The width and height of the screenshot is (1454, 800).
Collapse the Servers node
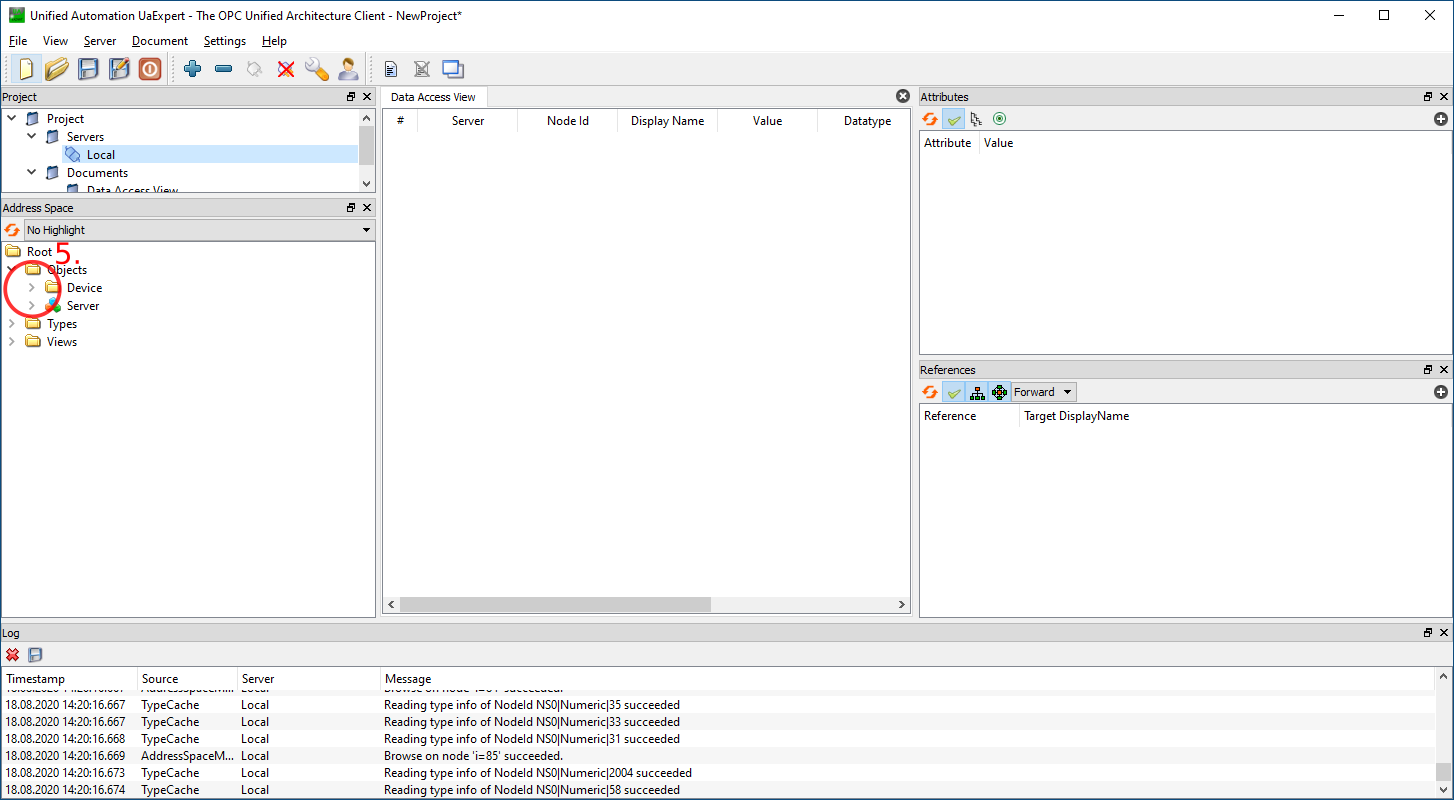click(32, 136)
